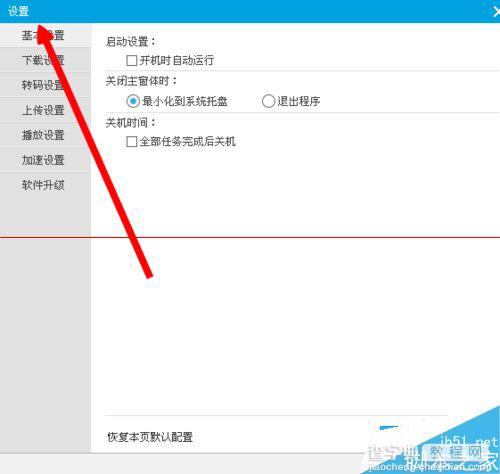Tick 全部任务完成后关机 checkbox
The height and width of the screenshot is (474, 500).
click(132, 142)
